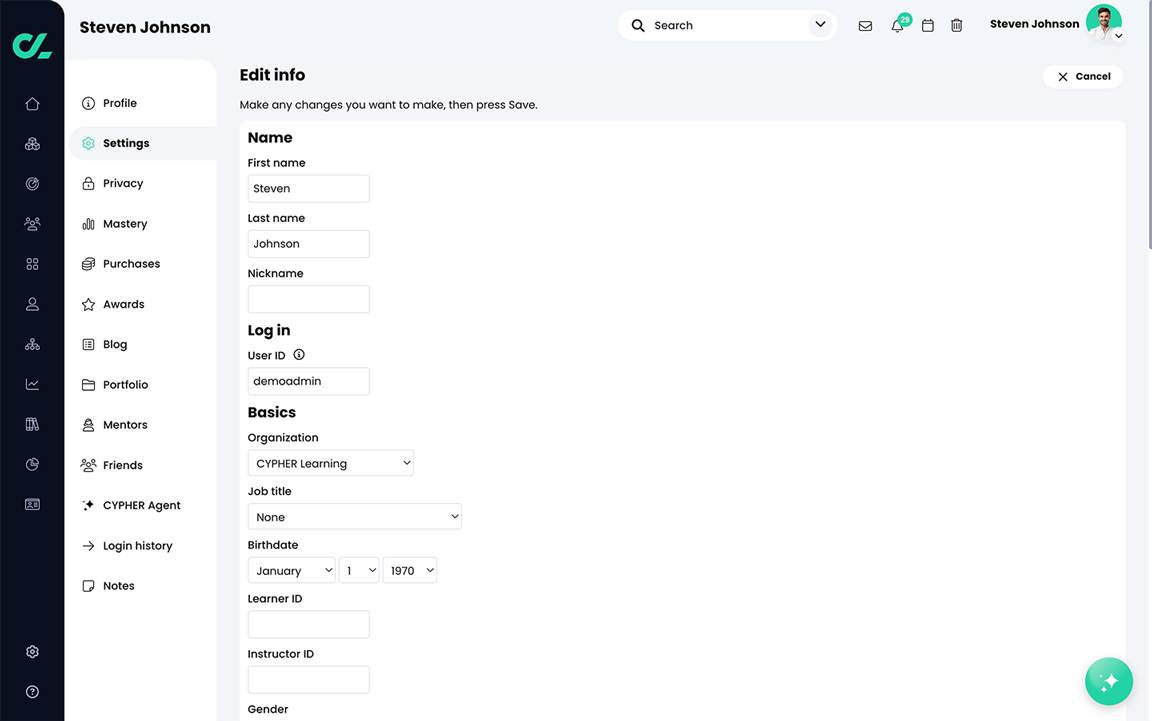
Task: Launch the CYPHER AI assistant floating button
Action: [1108, 681]
